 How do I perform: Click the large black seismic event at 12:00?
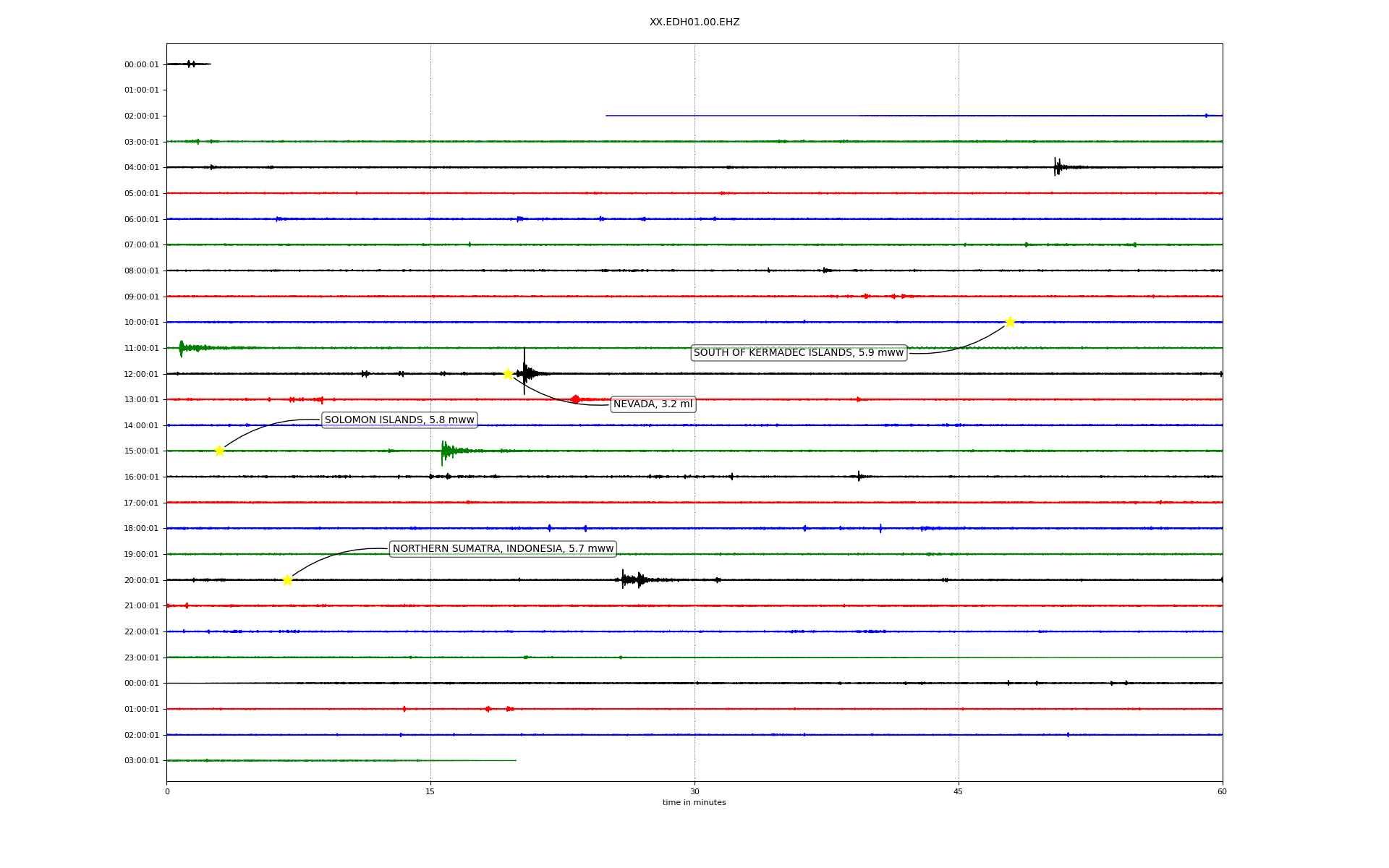pyautogui.click(x=526, y=373)
